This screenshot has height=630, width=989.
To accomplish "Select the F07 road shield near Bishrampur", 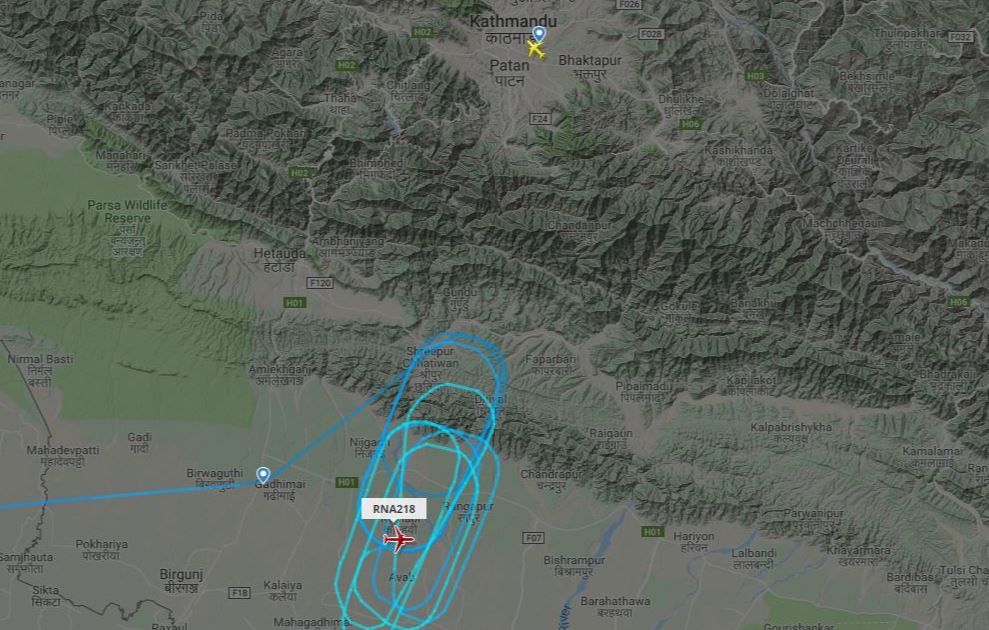I will [533, 538].
